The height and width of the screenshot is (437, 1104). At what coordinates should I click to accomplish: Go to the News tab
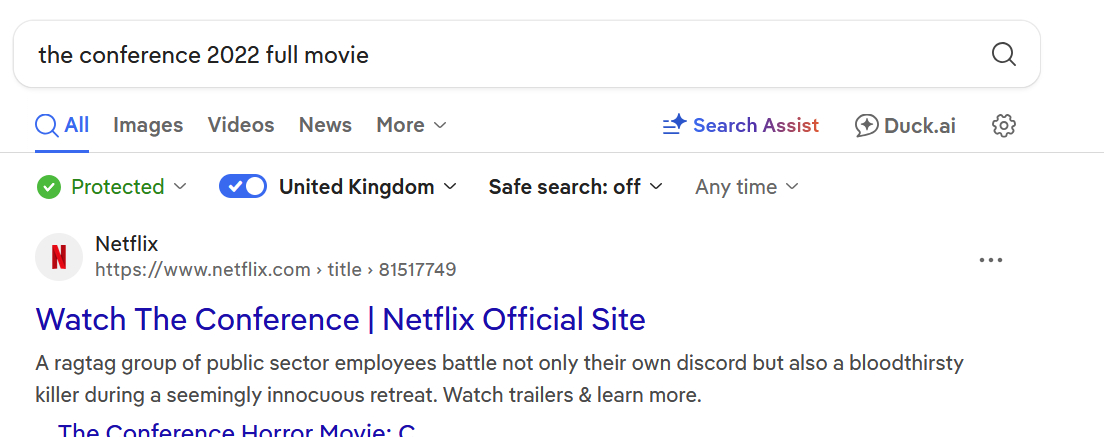tap(325, 125)
